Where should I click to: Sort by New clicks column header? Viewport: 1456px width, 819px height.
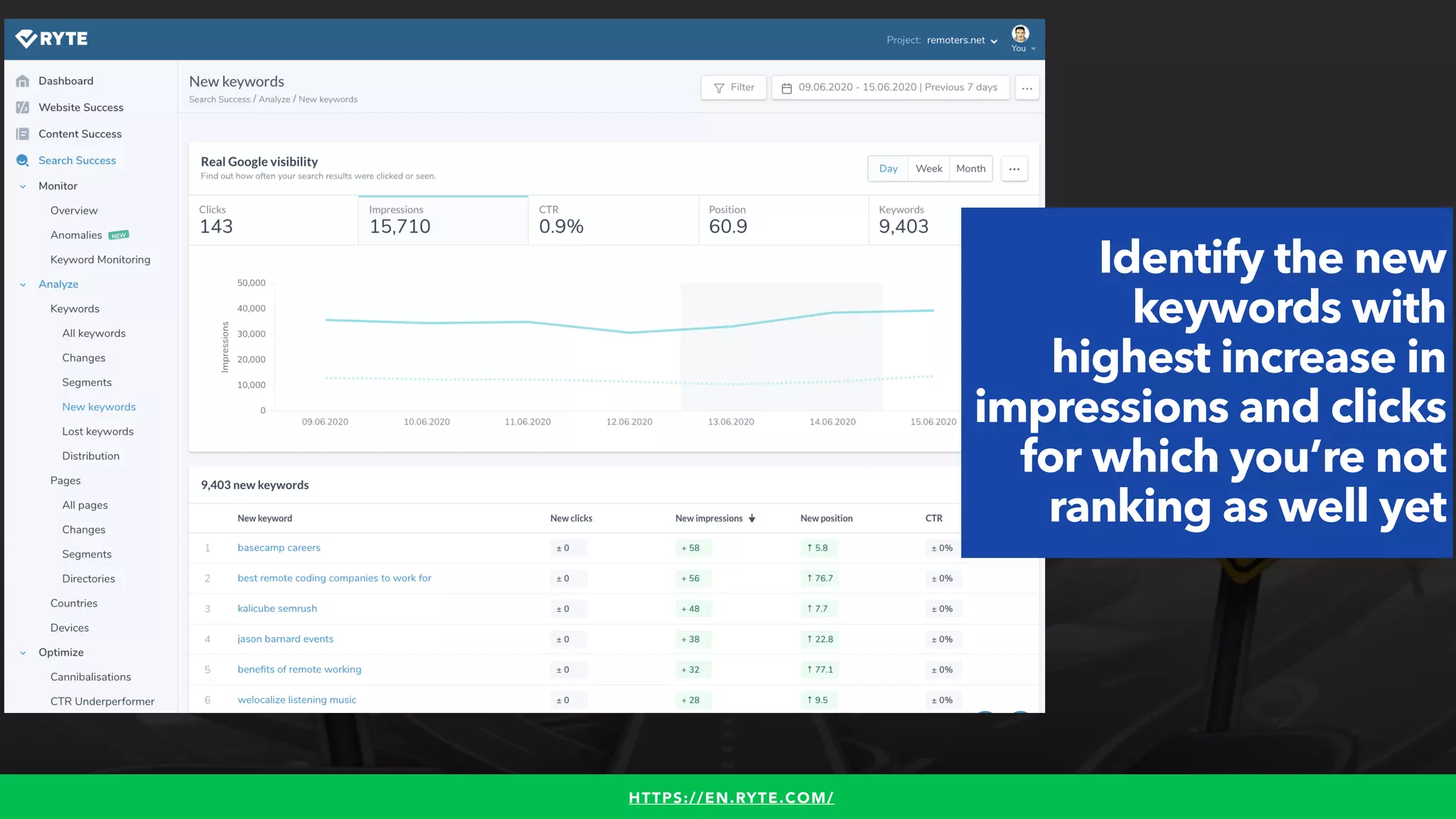[571, 518]
